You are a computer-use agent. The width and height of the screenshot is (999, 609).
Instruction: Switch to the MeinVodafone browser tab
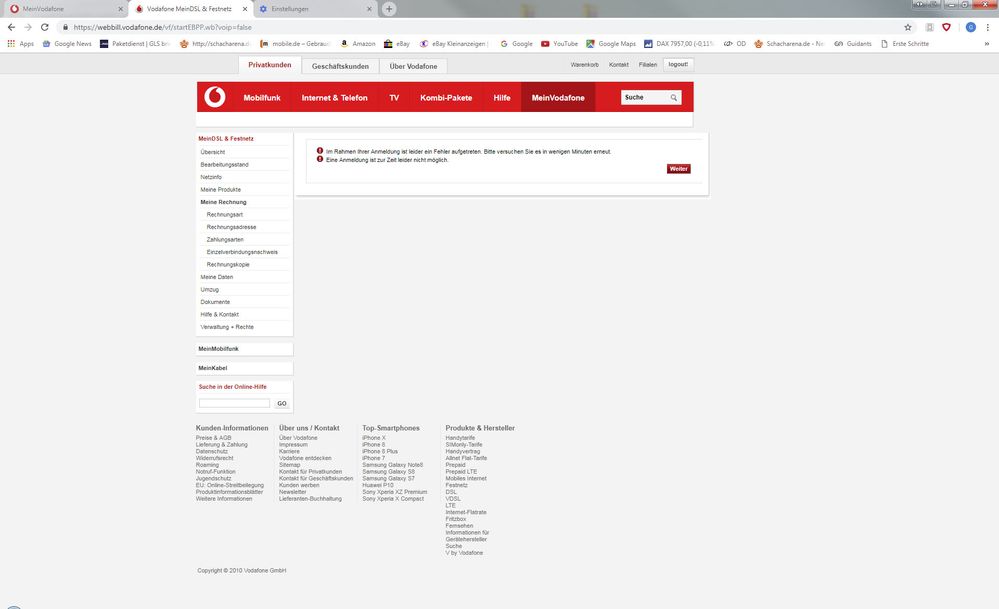64,9
